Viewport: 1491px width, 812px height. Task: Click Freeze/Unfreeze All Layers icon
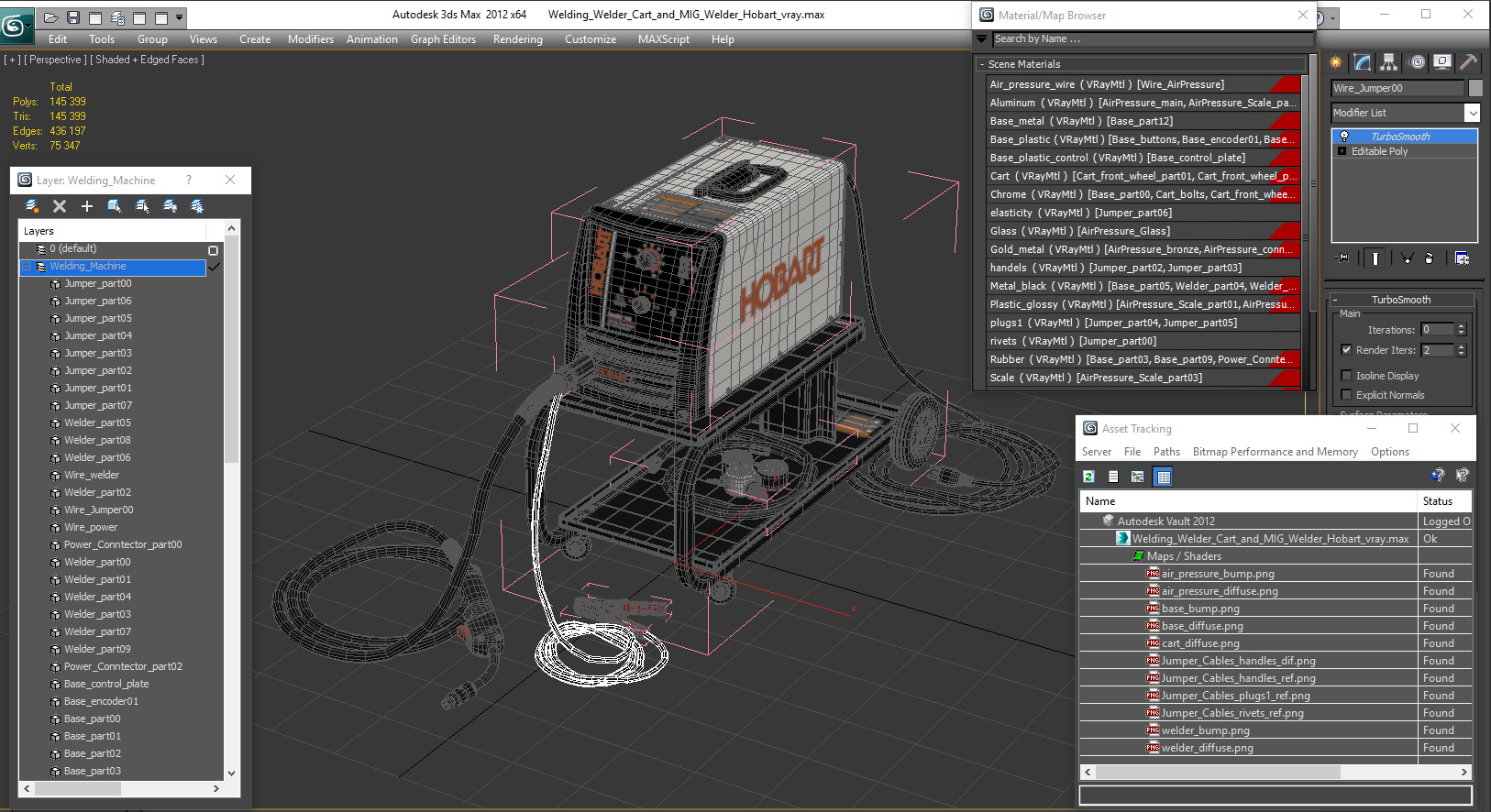point(197,206)
